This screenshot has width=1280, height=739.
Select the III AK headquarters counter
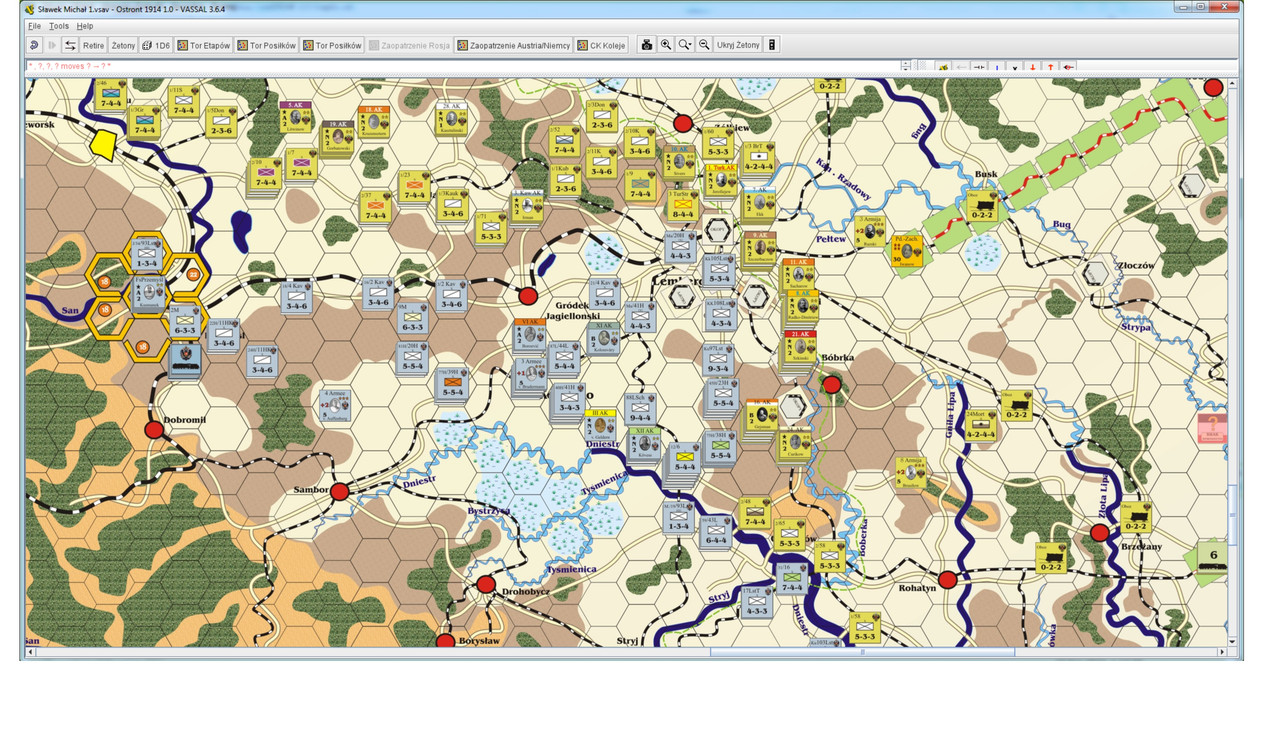[601, 424]
